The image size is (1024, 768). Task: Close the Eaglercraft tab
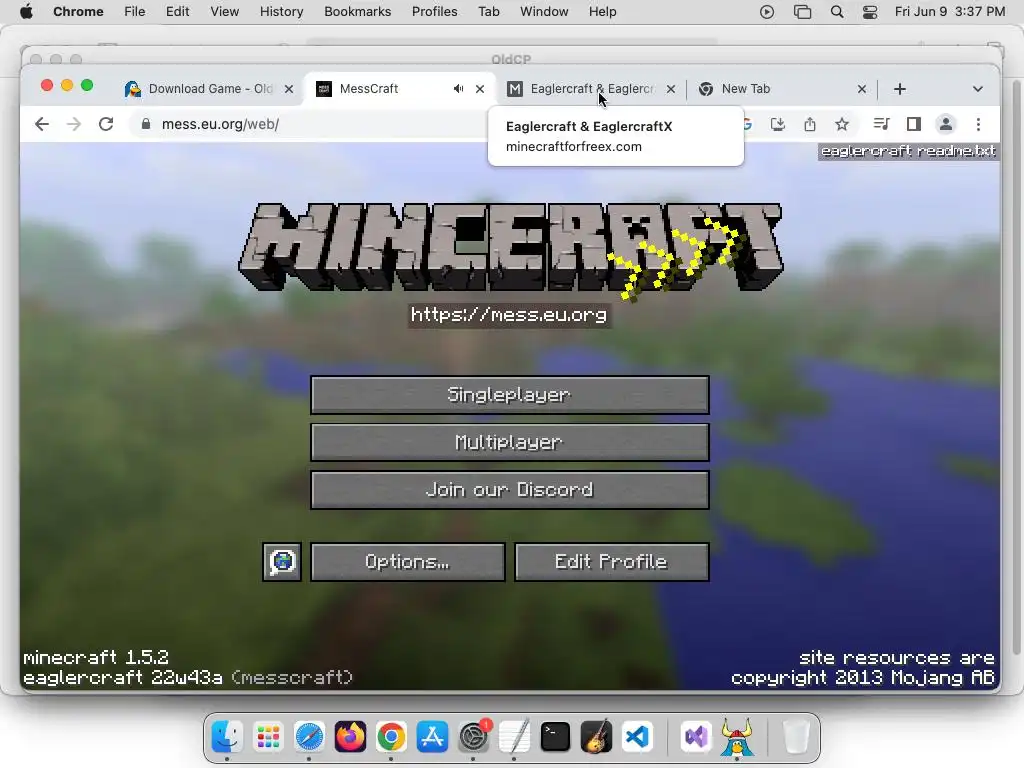point(671,89)
